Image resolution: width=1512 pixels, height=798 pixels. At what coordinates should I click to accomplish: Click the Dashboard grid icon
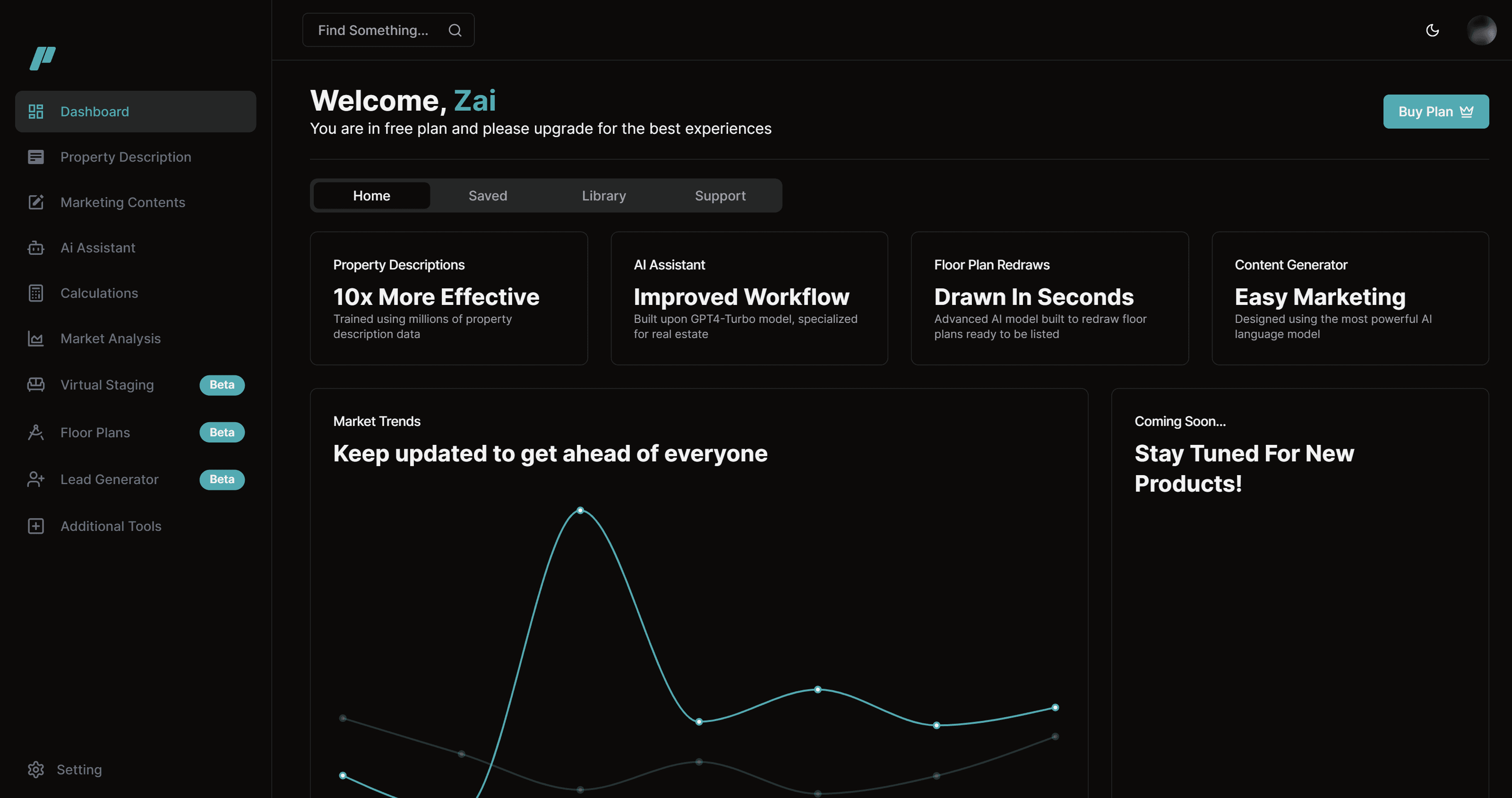[36, 112]
